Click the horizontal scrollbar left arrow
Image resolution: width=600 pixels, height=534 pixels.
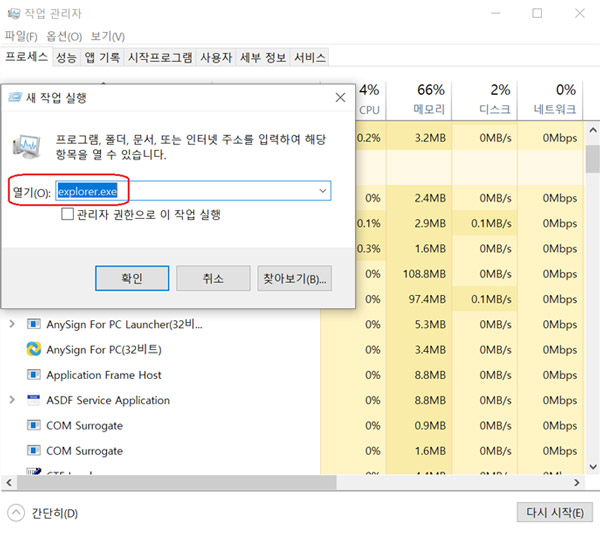pos(9,482)
